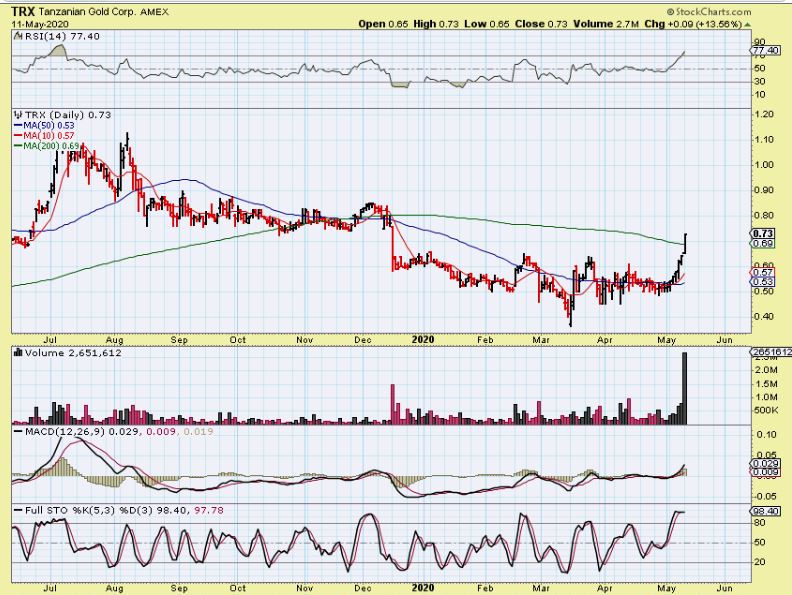Viewport: 792px width, 595px height.
Task: Click the volume bars icon beside Volume label
Action: [19, 353]
